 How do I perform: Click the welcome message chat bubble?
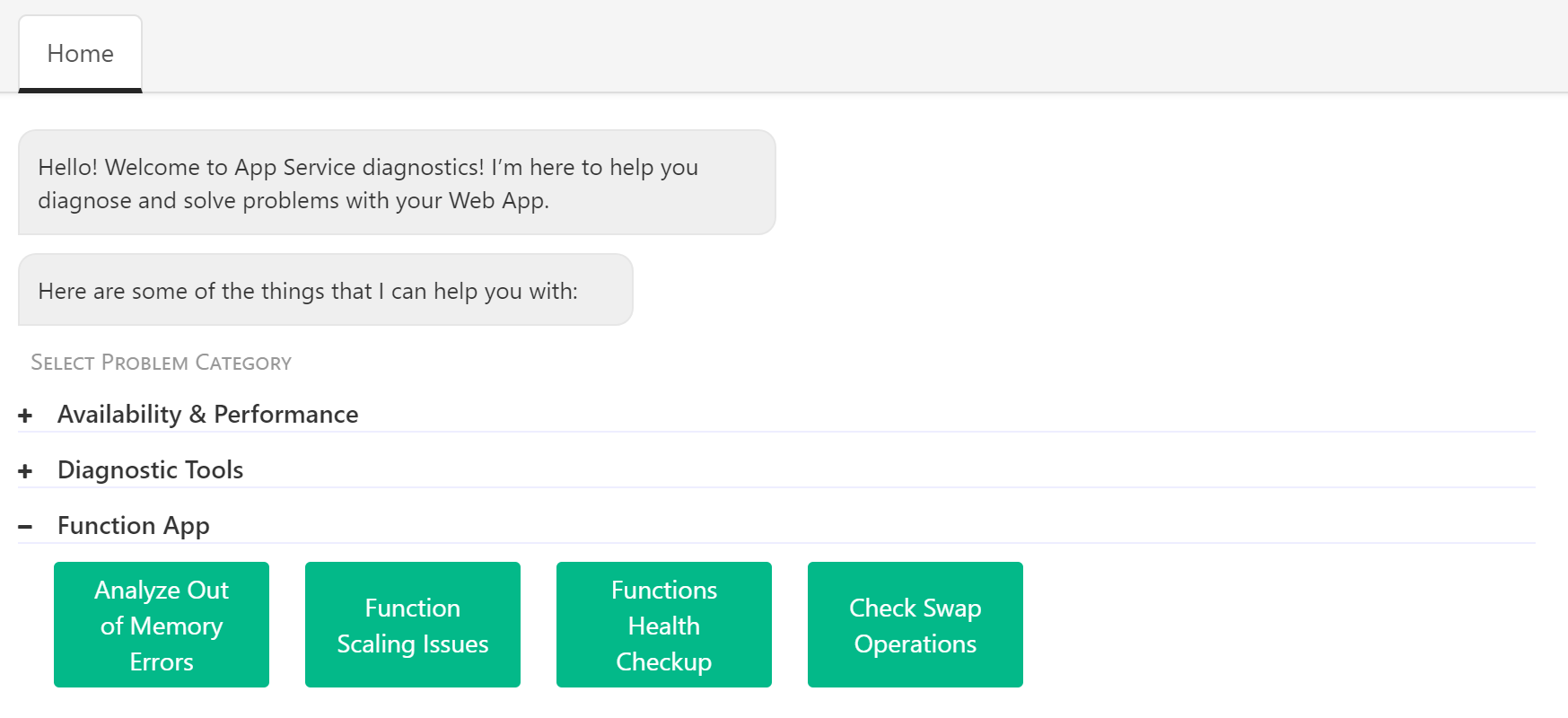tap(397, 183)
